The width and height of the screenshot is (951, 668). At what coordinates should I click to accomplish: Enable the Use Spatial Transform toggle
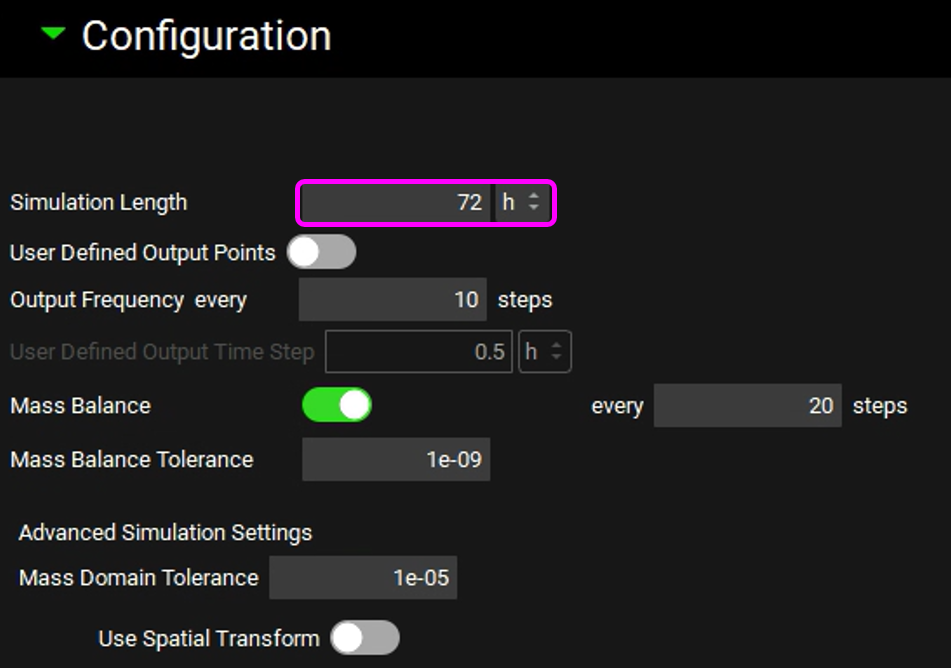[364, 638]
